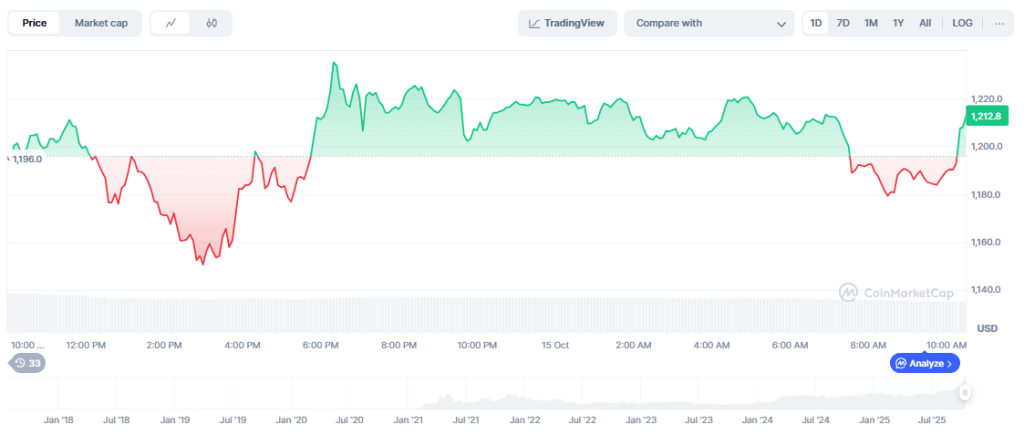Click the current price label 1,212.8
Screen dimensions: 1024x435
(987, 116)
